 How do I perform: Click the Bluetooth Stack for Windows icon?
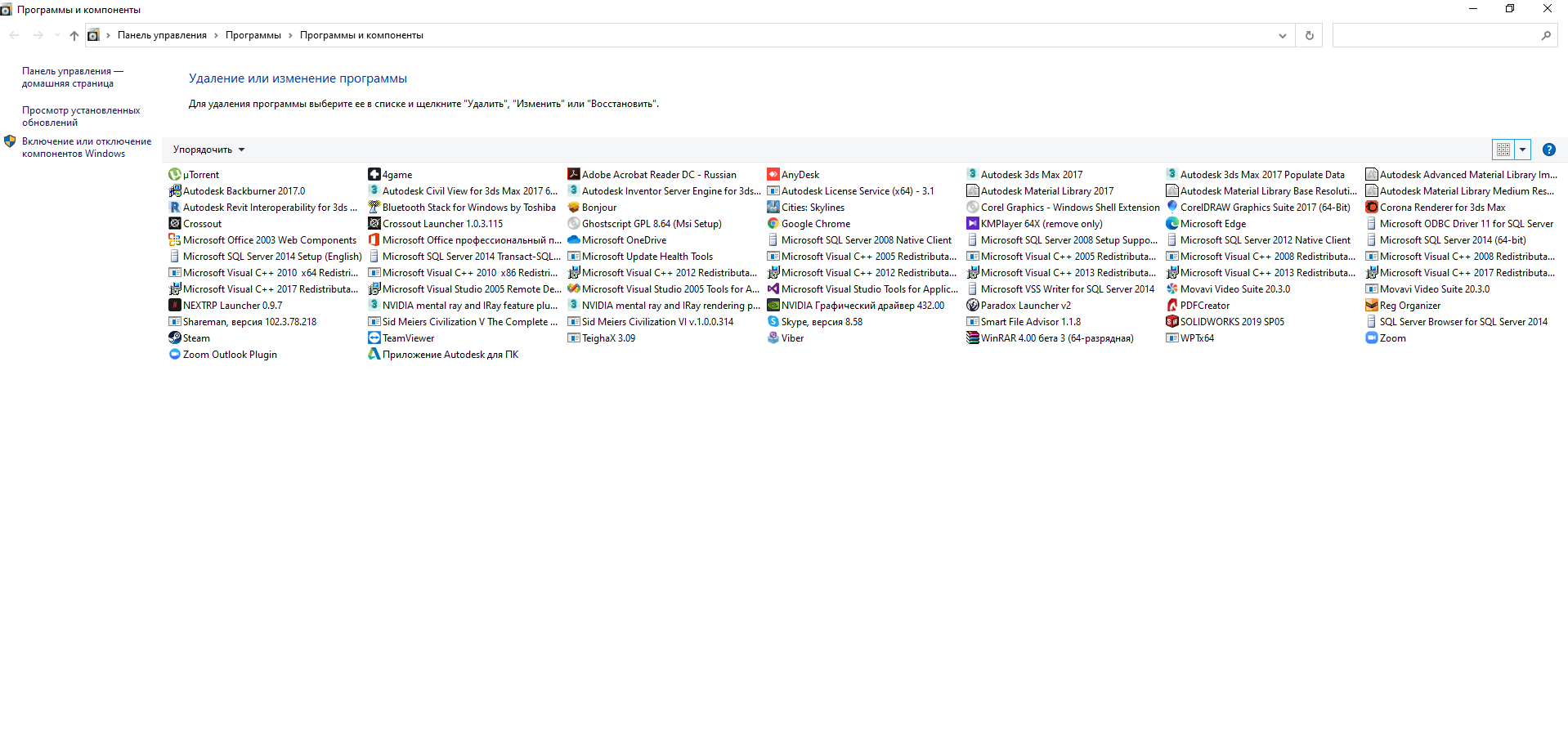[x=374, y=207]
